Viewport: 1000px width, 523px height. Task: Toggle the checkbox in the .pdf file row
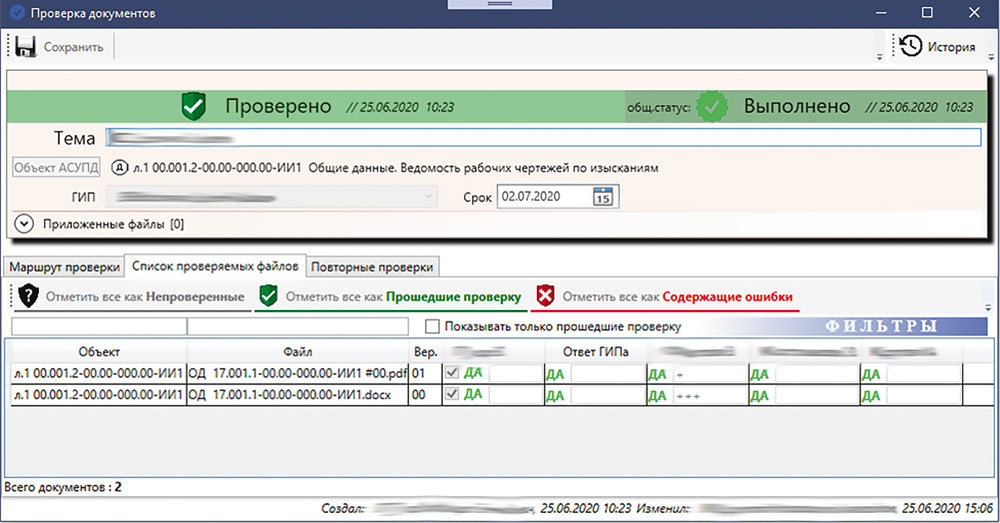(453, 372)
